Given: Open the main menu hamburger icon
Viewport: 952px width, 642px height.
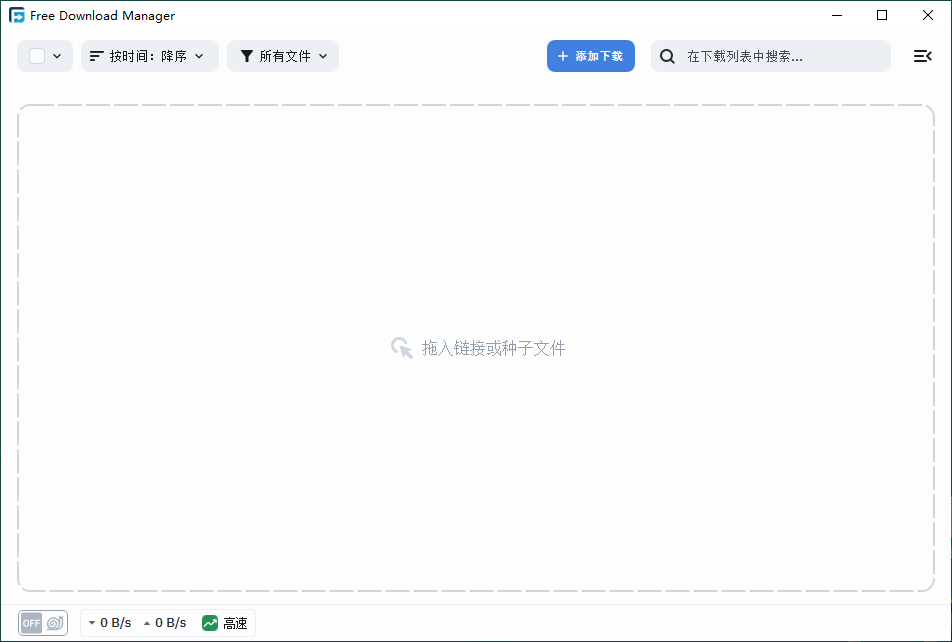Looking at the screenshot, I should click(x=922, y=56).
